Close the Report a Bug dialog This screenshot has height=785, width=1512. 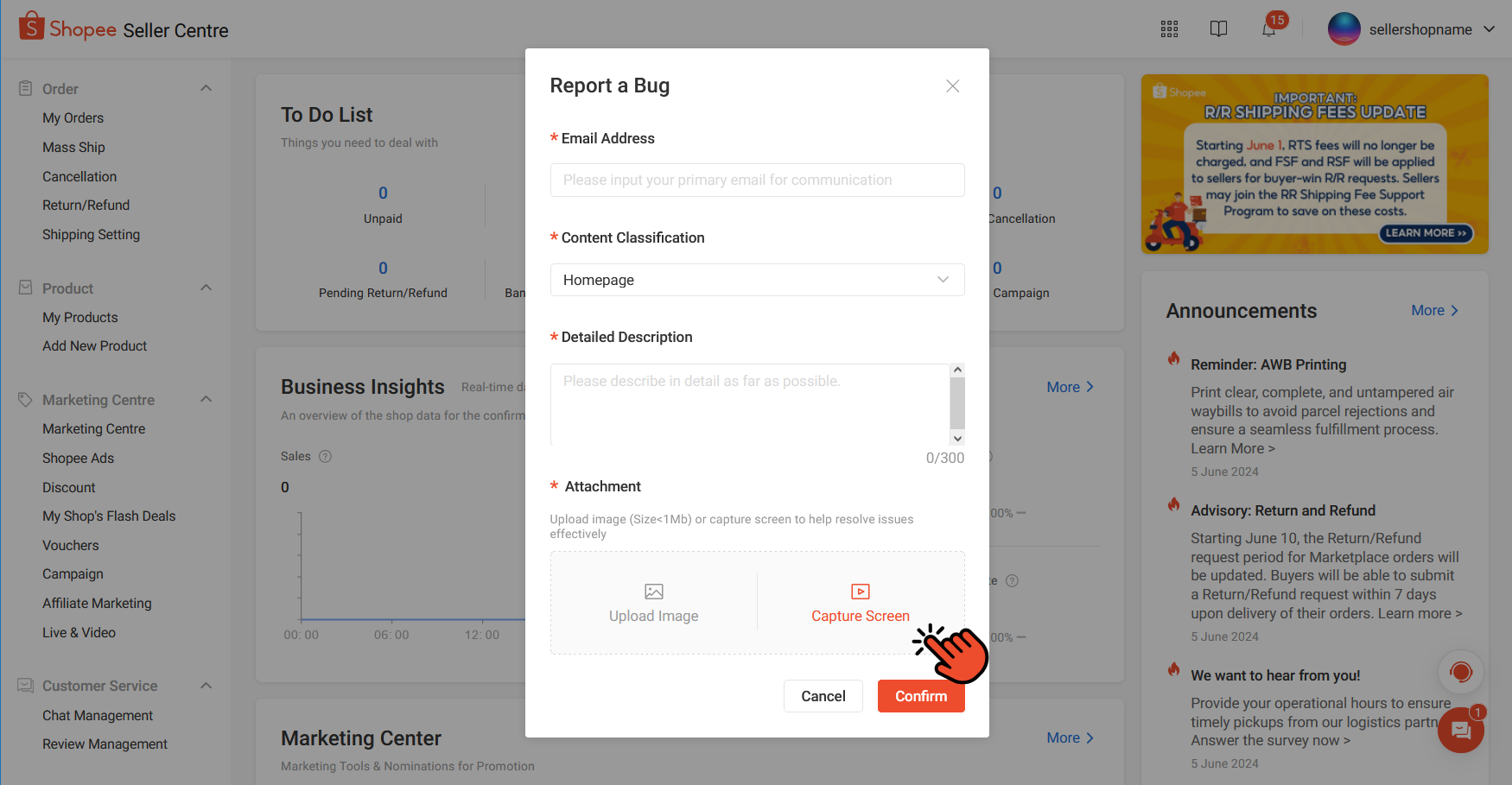point(952,85)
